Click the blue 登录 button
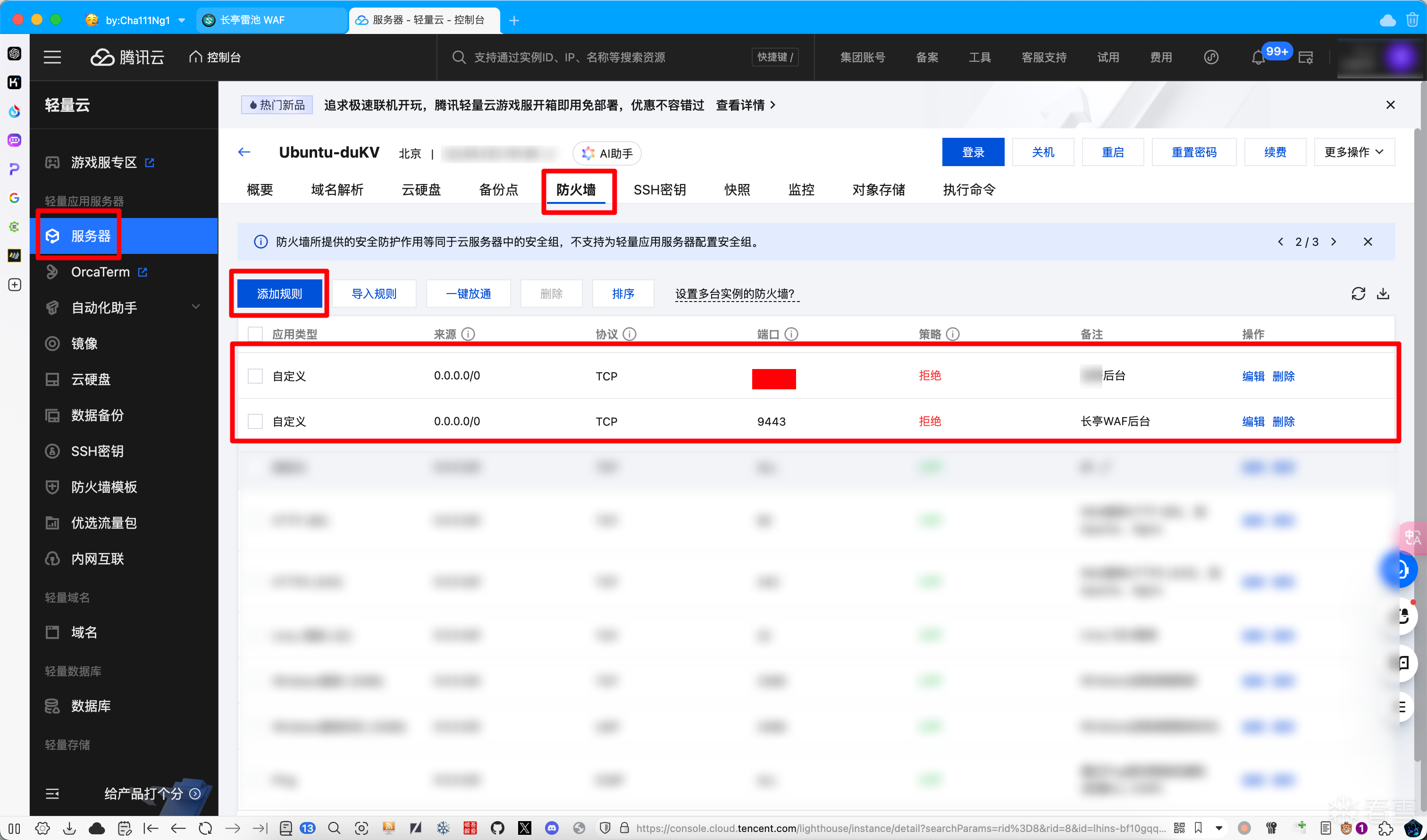1427x840 pixels. [x=973, y=152]
